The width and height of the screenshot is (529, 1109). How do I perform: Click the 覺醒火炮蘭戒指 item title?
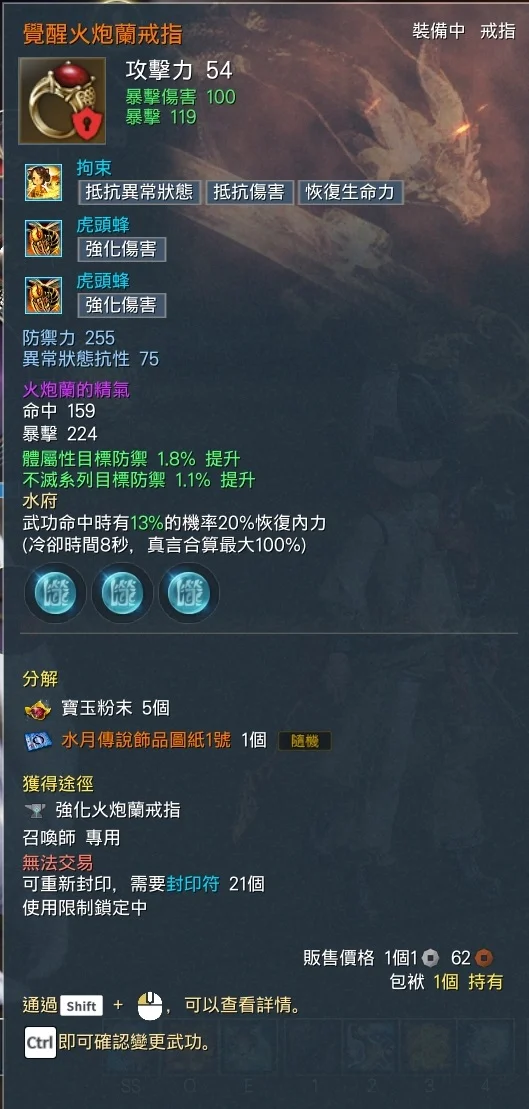pos(103,33)
